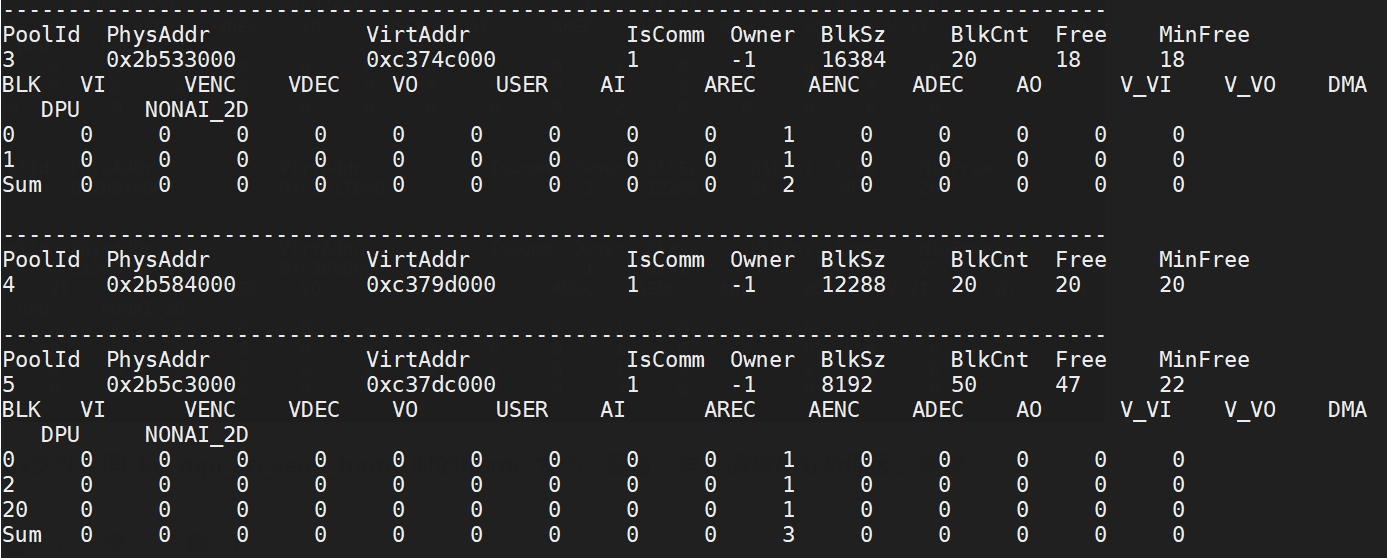Select BlkSz value 12288

(853, 285)
